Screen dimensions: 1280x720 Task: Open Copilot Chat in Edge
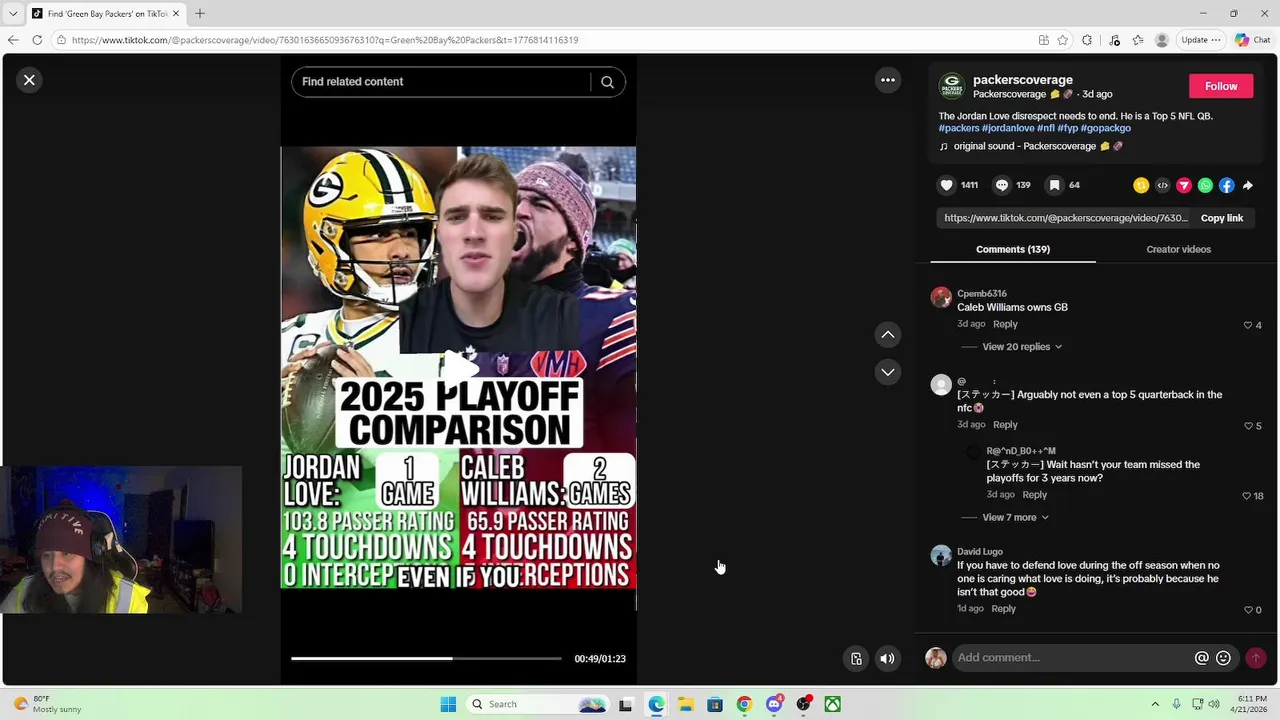(1252, 40)
